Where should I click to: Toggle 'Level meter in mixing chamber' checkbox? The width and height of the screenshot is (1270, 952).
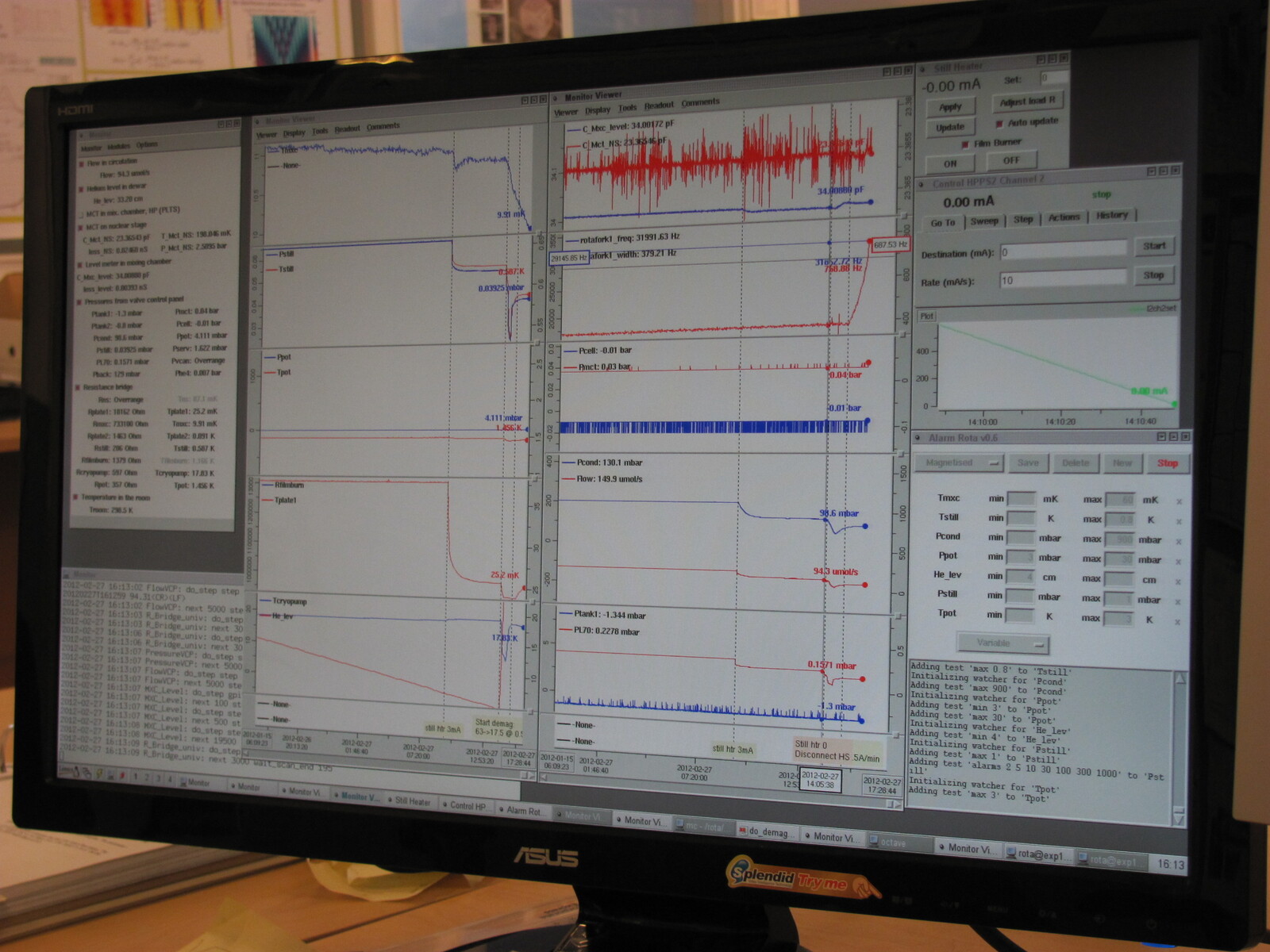tap(79, 263)
